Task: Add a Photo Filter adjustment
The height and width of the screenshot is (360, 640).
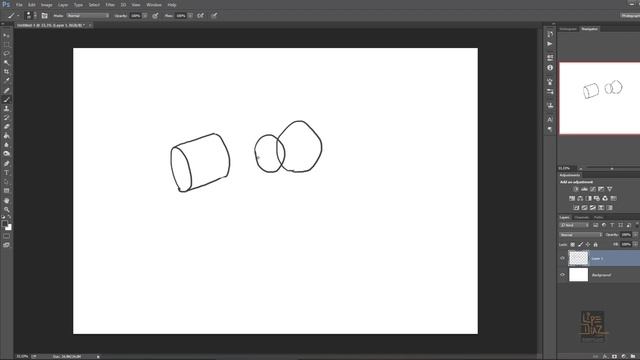Action: (597, 198)
